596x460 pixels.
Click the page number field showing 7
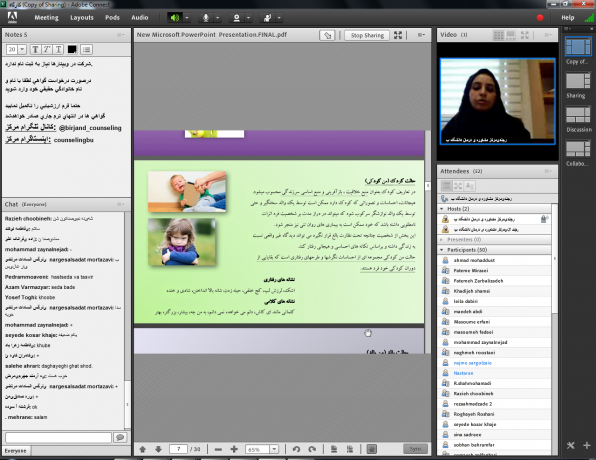178,449
